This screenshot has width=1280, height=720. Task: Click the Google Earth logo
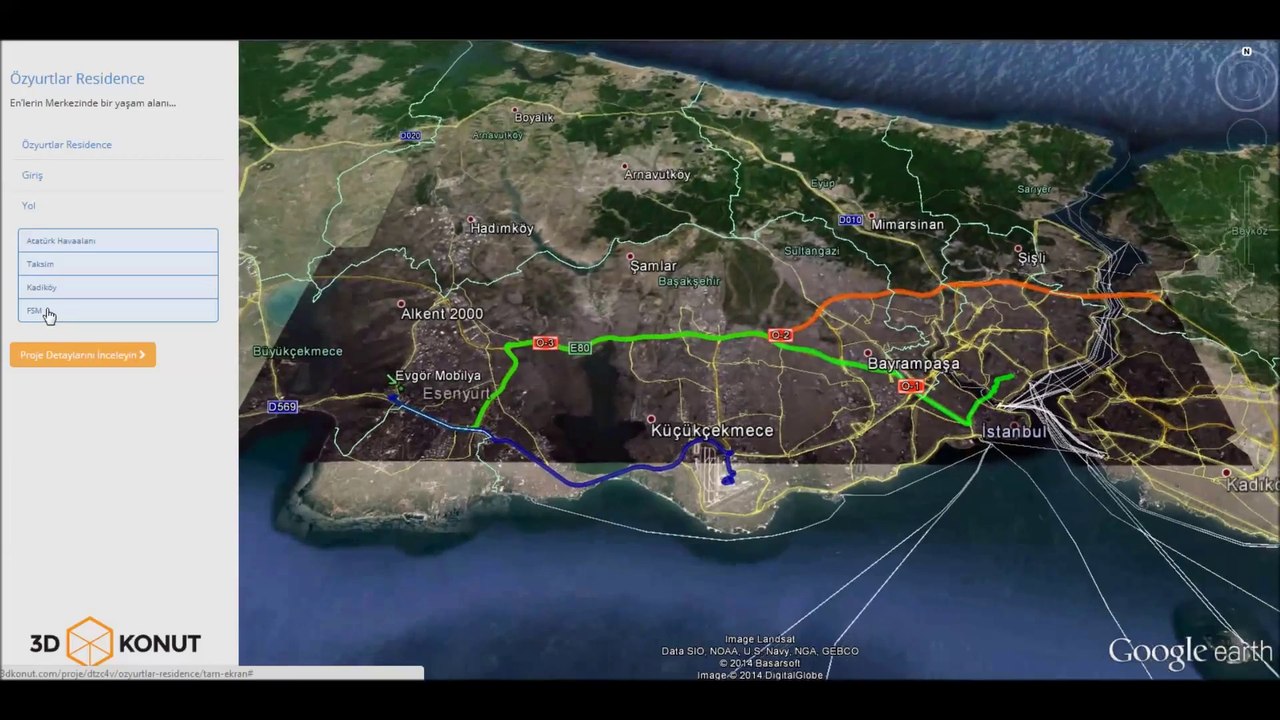[x=1190, y=652]
